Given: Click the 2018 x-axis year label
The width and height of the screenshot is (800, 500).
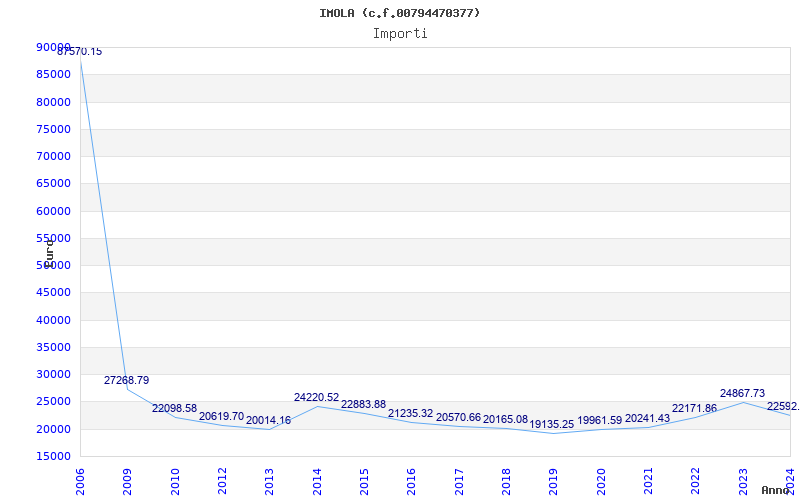Looking at the screenshot, I should 506,482.
